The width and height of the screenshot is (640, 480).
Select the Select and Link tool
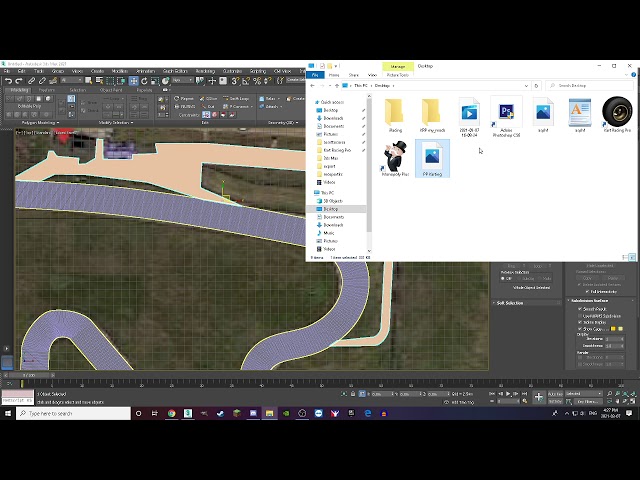tap(31, 81)
